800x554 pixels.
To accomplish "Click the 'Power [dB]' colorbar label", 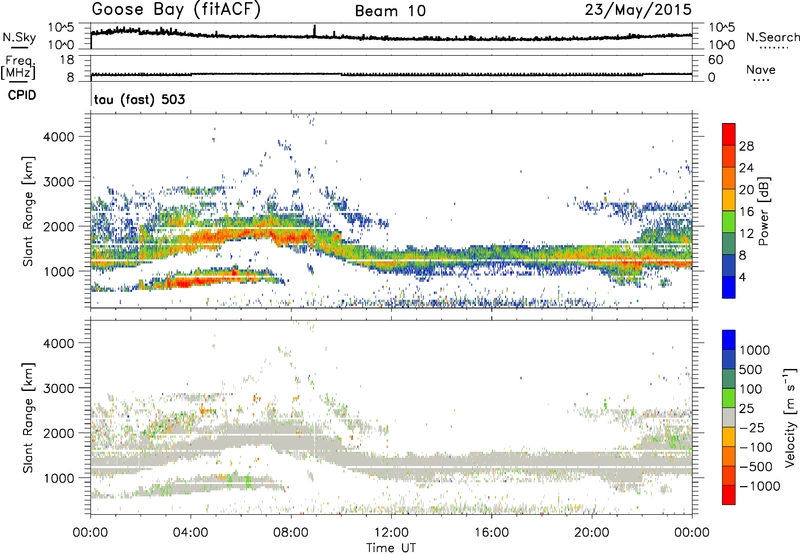I will pos(764,211).
